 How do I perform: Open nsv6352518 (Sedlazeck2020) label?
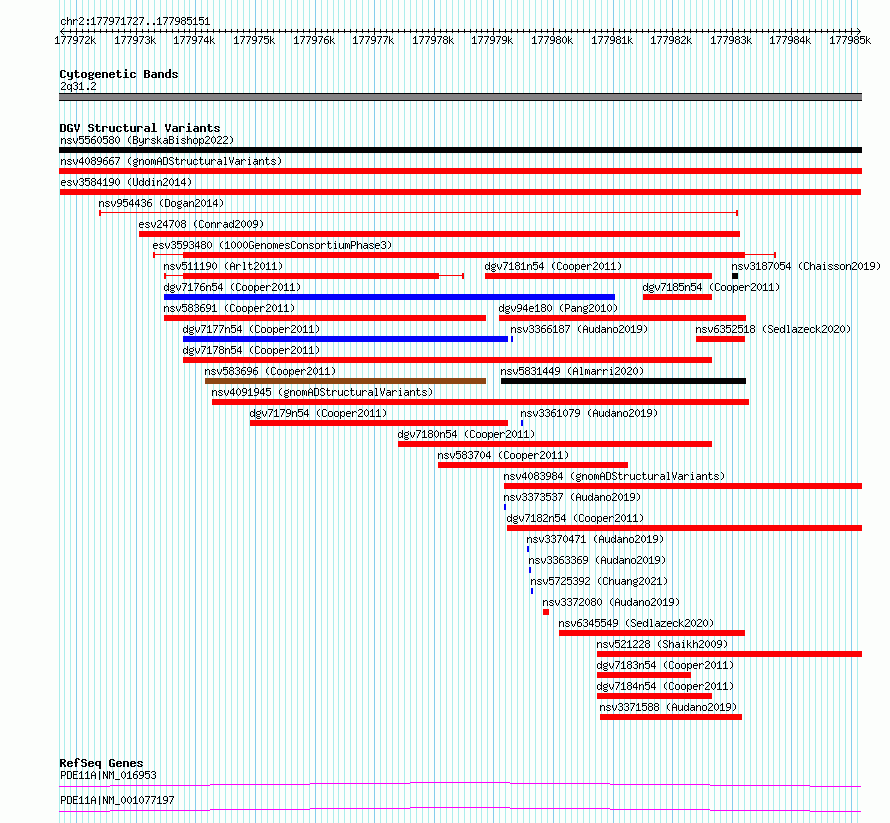pyautogui.click(x=773, y=329)
